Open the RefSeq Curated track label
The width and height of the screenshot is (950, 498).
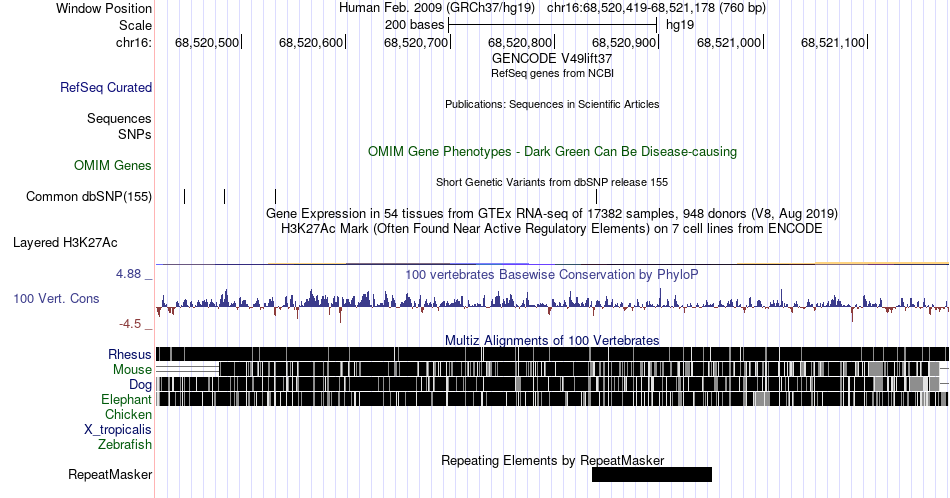(106, 87)
